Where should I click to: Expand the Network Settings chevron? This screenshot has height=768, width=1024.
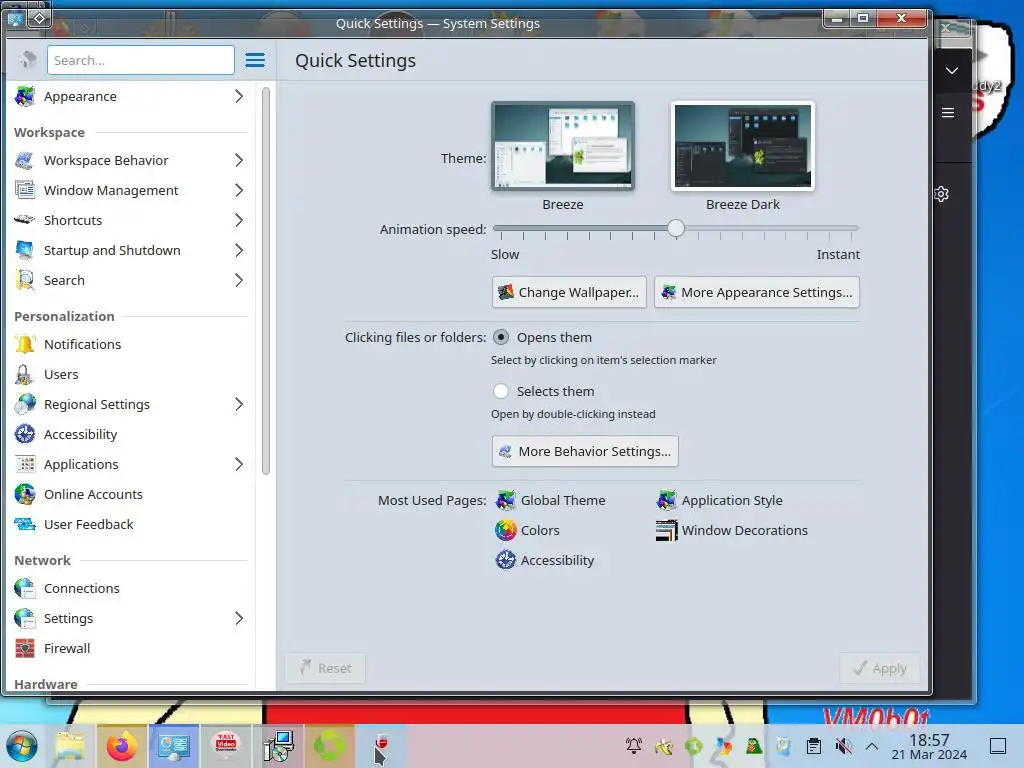(239, 618)
